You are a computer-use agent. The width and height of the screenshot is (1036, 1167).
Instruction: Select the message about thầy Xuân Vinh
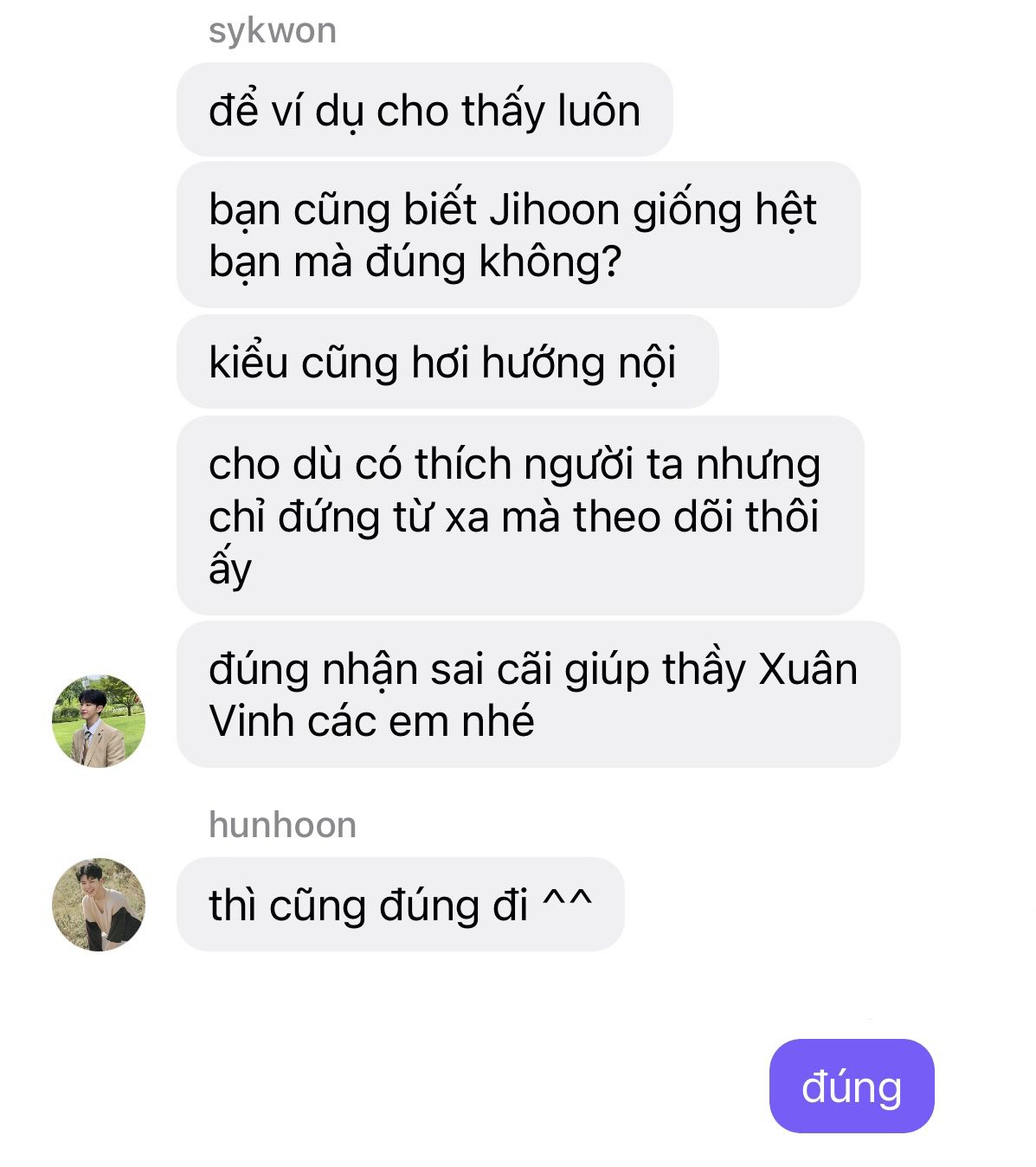[x=538, y=694]
